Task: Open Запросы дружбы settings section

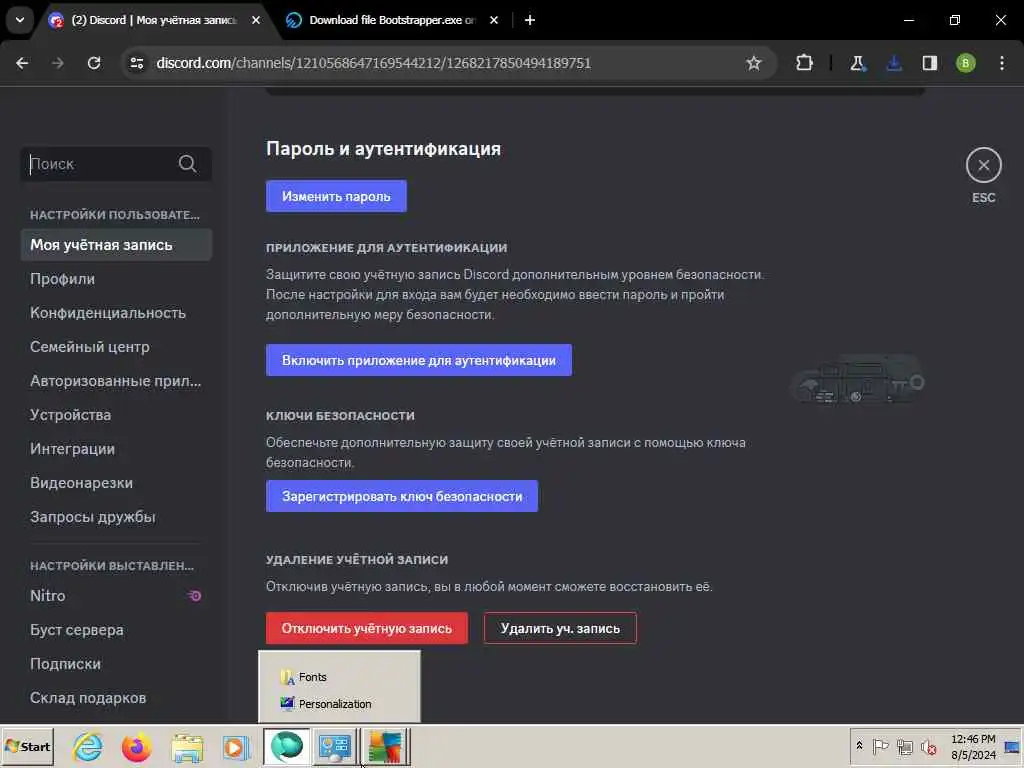Action: (116, 517)
